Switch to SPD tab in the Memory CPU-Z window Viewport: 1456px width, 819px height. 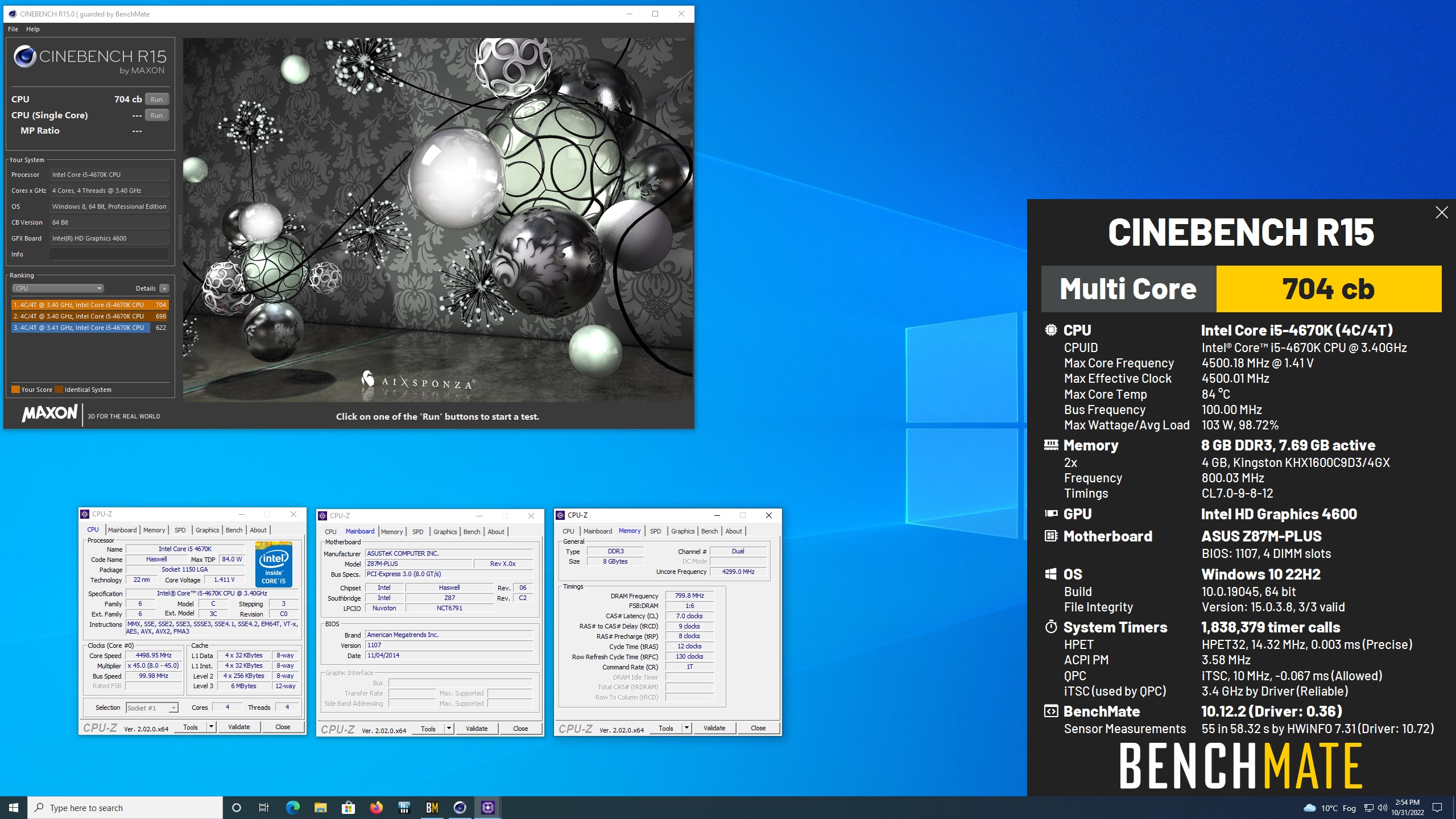(656, 531)
